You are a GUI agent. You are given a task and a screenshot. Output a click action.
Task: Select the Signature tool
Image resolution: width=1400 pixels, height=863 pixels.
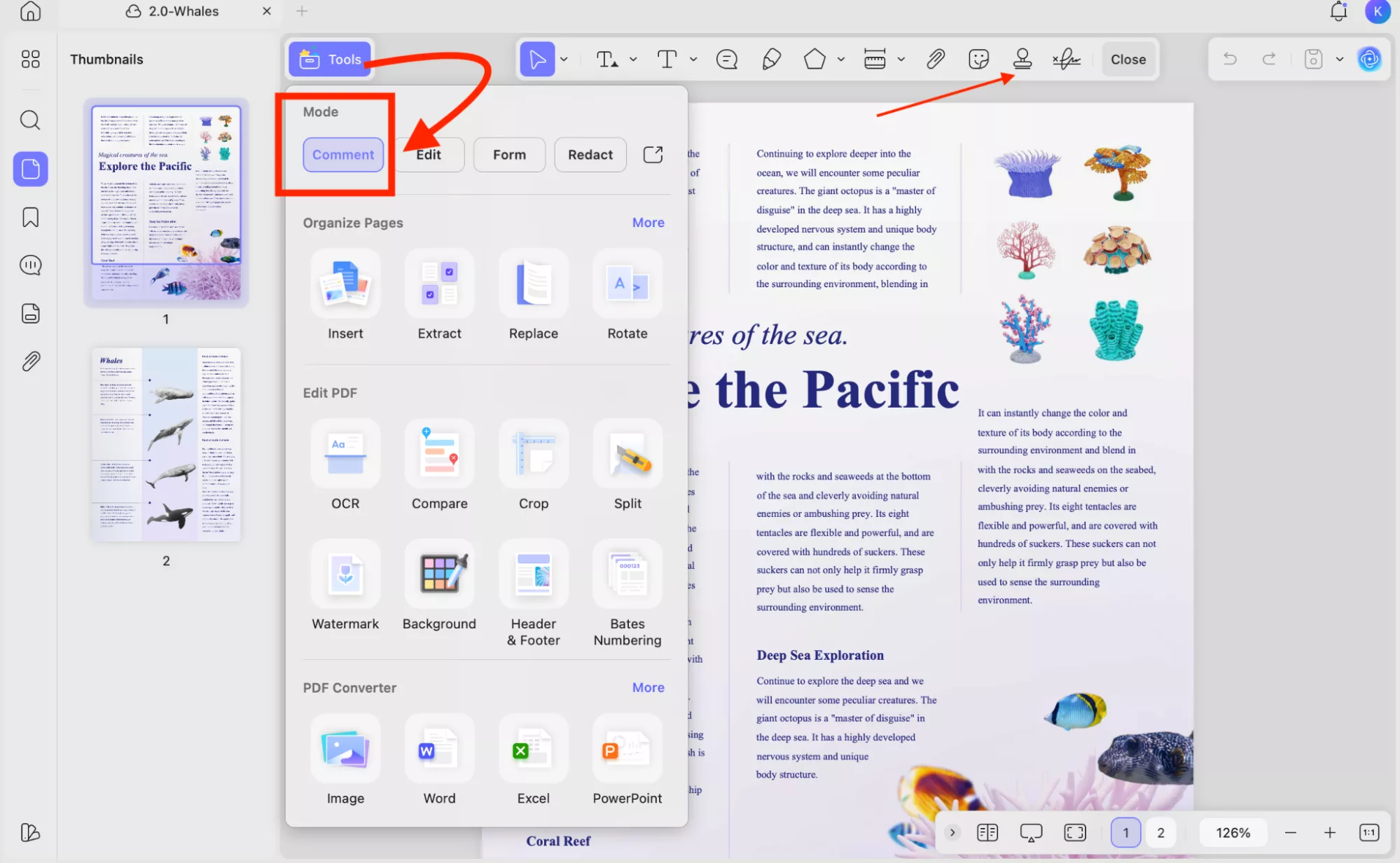(1065, 59)
